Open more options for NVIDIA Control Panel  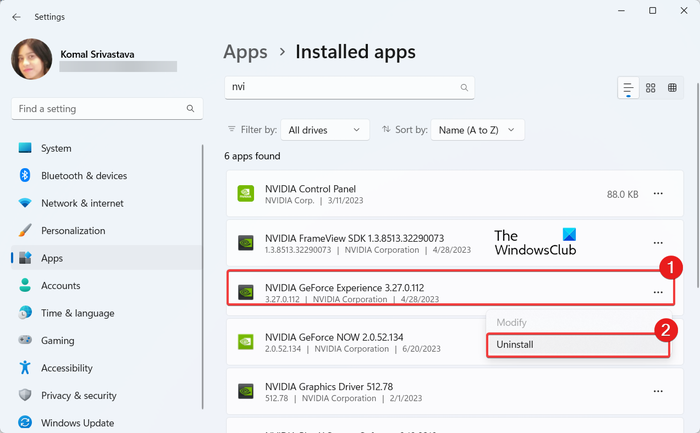[658, 194]
